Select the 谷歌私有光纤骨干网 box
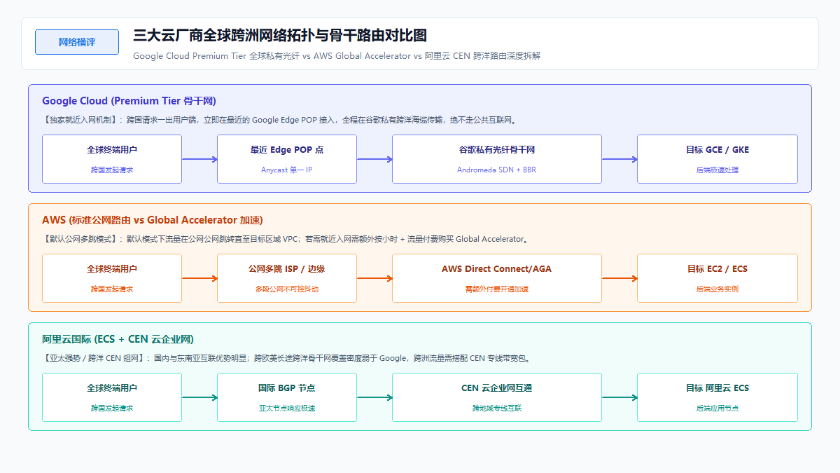 pyautogui.click(x=497, y=159)
